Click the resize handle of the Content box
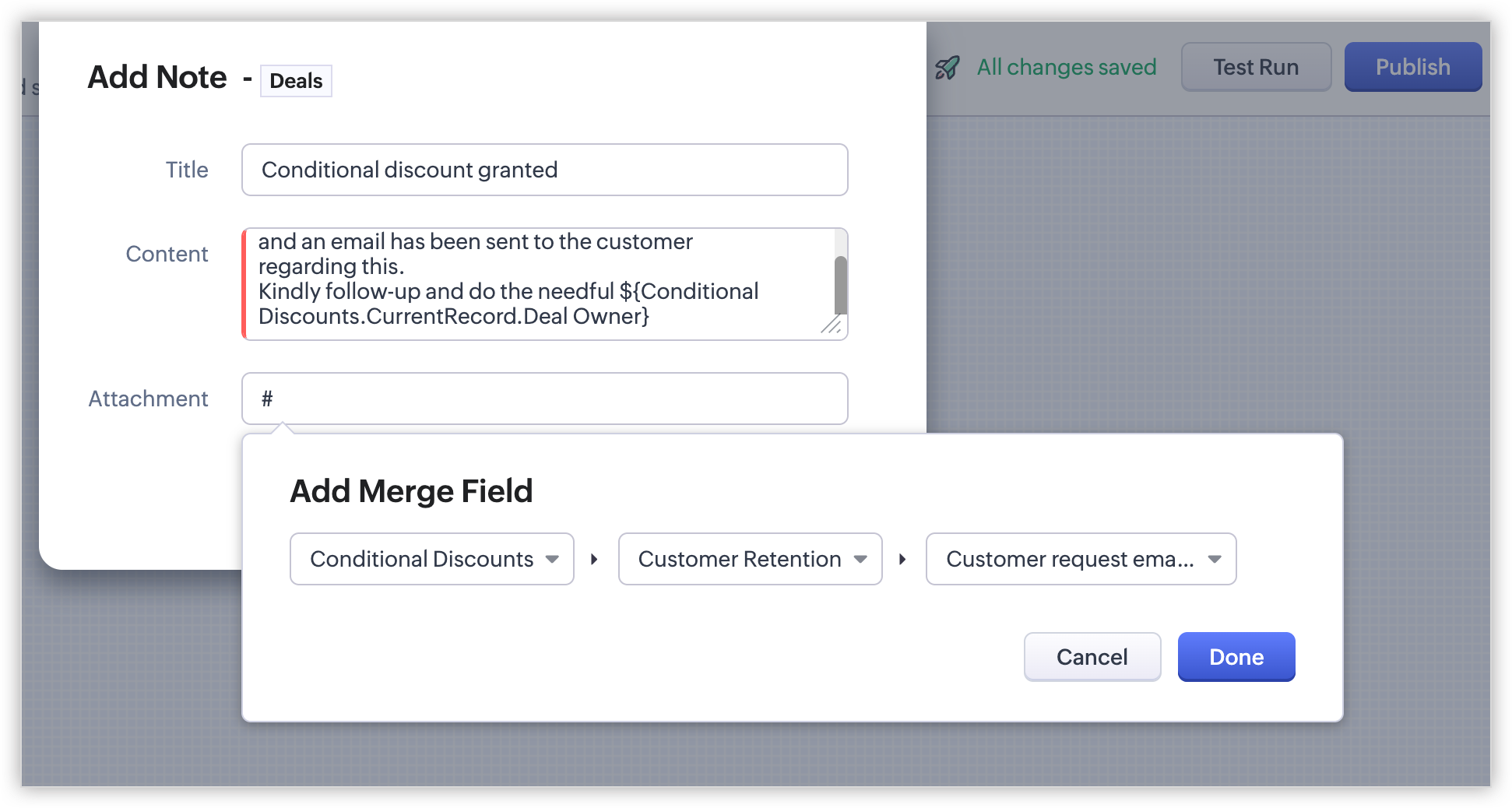The height and width of the screenshot is (808, 1512). (832, 325)
